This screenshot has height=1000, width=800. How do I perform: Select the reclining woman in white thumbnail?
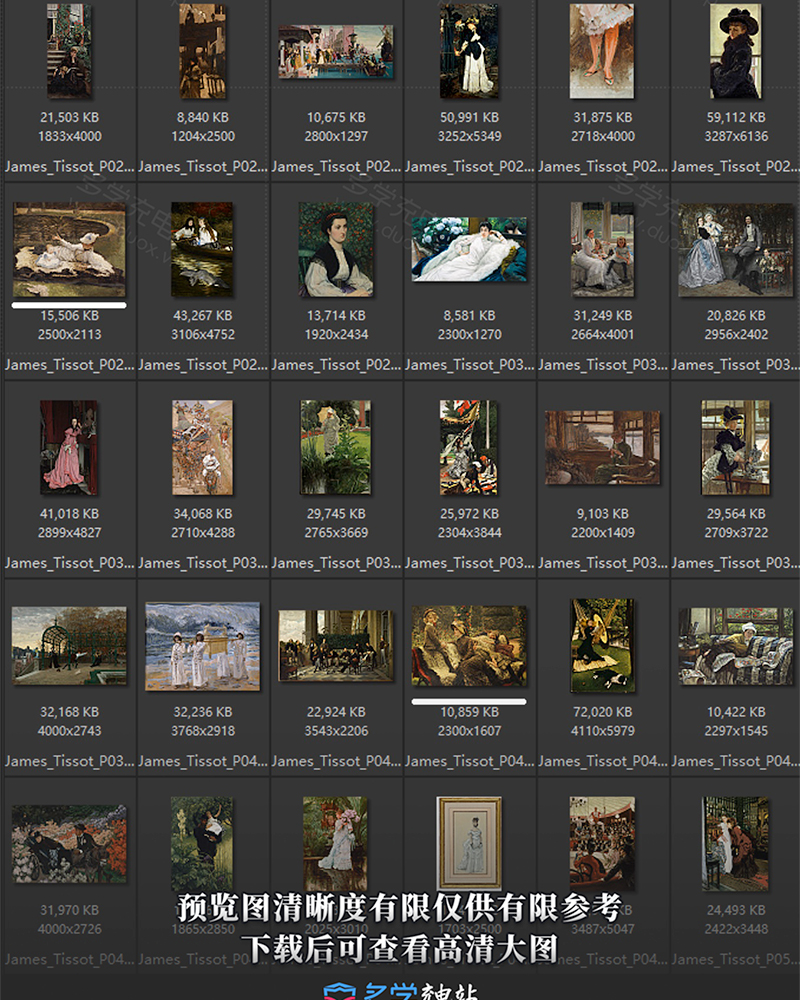tap(470, 250)
